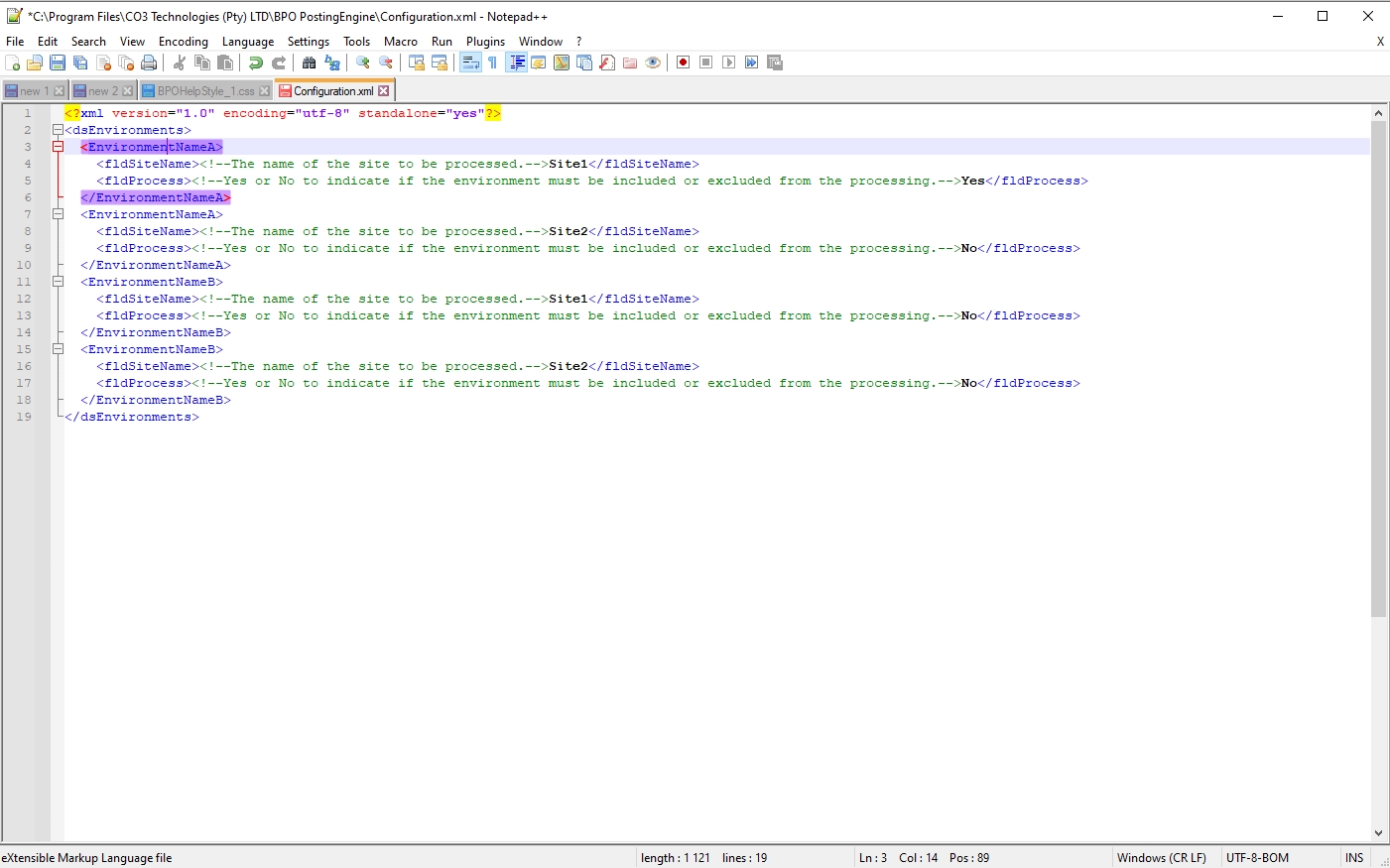This screenshot has width=1390, height=868.
Task: Toggle the Indent Guide button
Action: (517, 62)
